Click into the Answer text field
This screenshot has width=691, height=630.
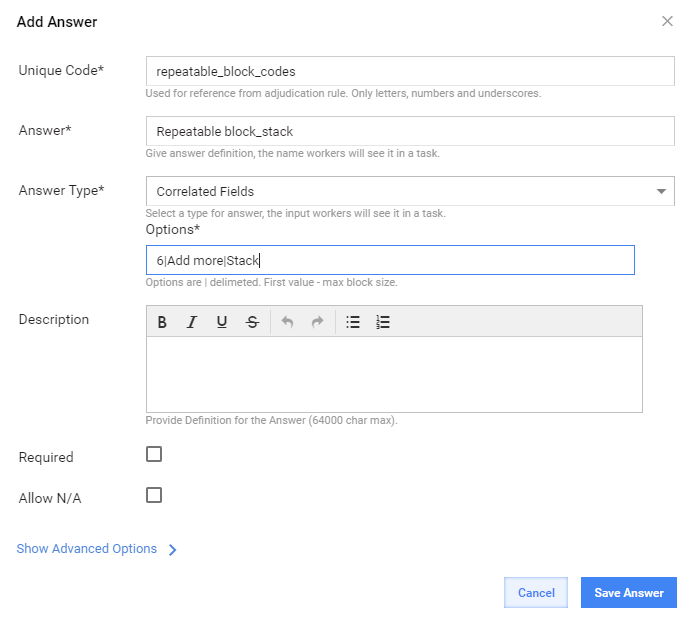410,131
